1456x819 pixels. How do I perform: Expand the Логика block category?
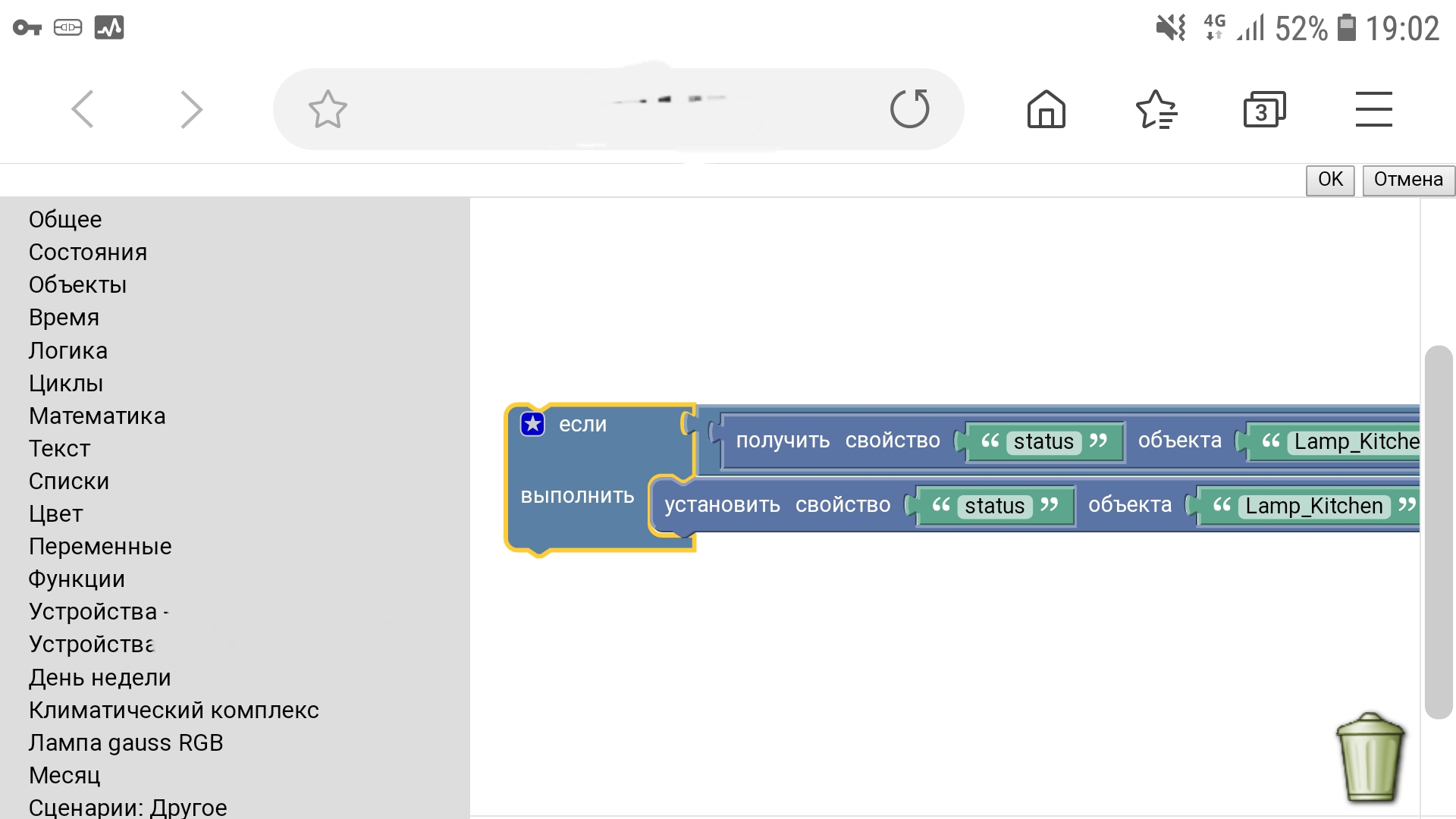click(x=68, y=350)
